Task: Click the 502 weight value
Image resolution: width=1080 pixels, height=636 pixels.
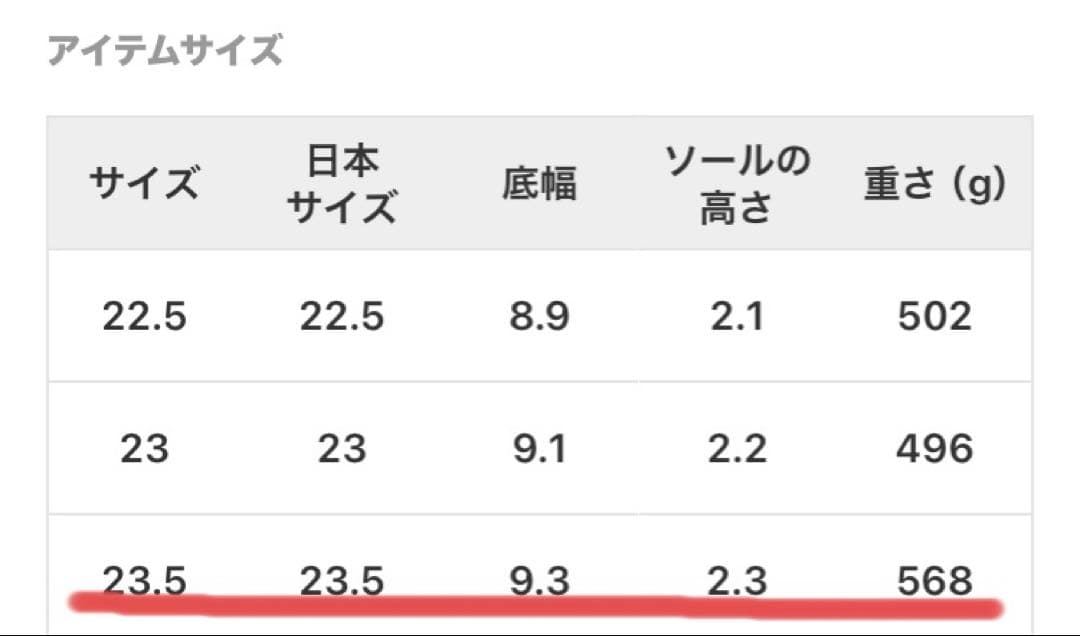Action: tap(934, 316)
